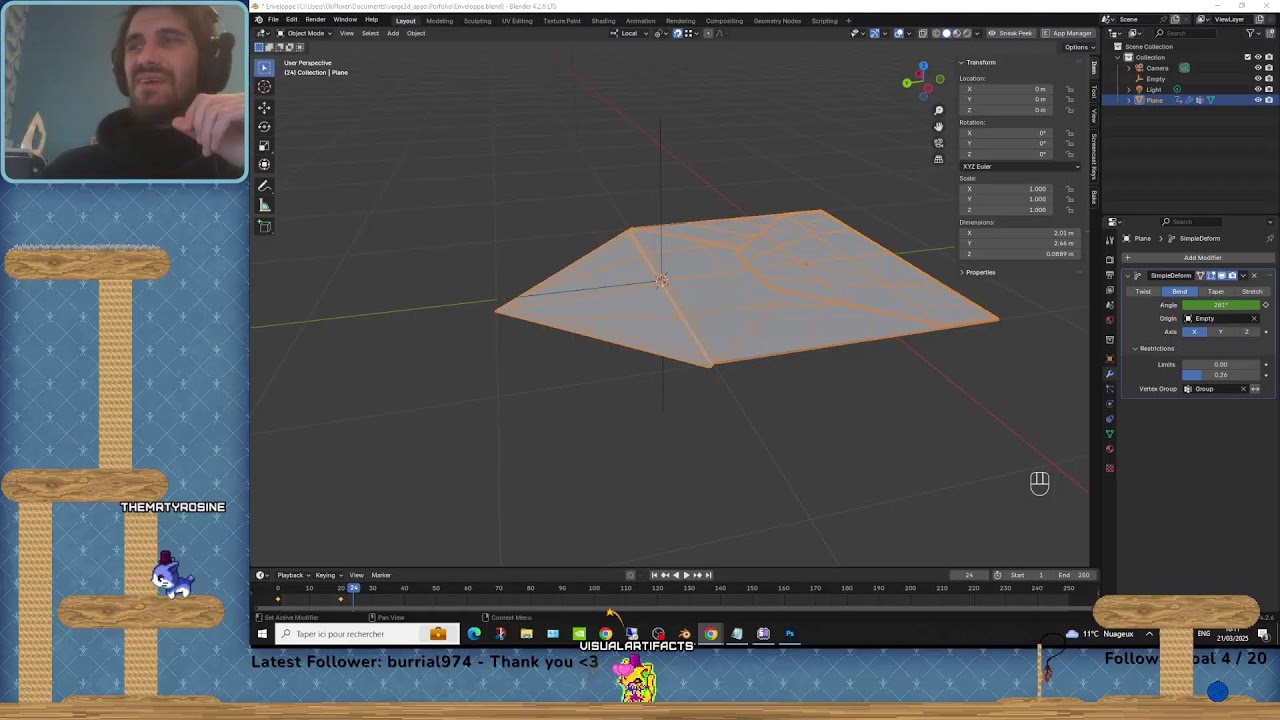Open the Modifiers wrench properties tab
The height and width of the screenshot is (720, 1280).
click(1110, 374)
